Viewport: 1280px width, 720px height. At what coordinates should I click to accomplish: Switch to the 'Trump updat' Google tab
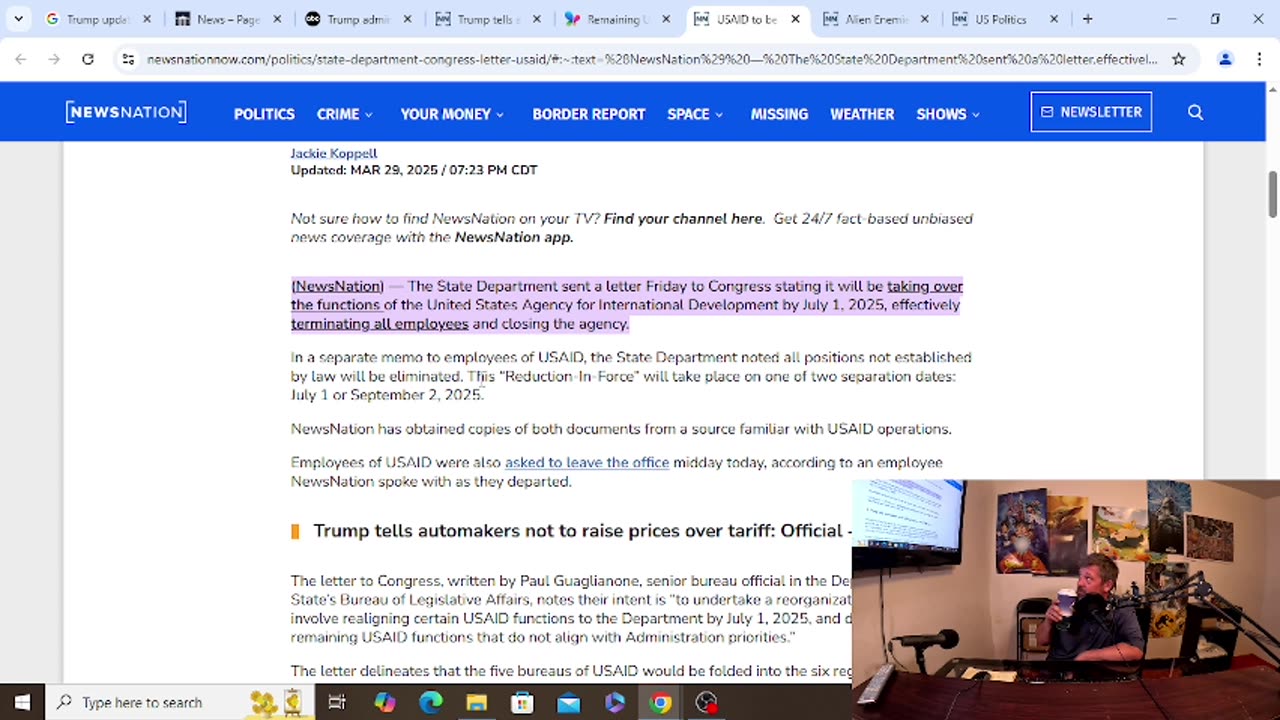pos(96,19)
